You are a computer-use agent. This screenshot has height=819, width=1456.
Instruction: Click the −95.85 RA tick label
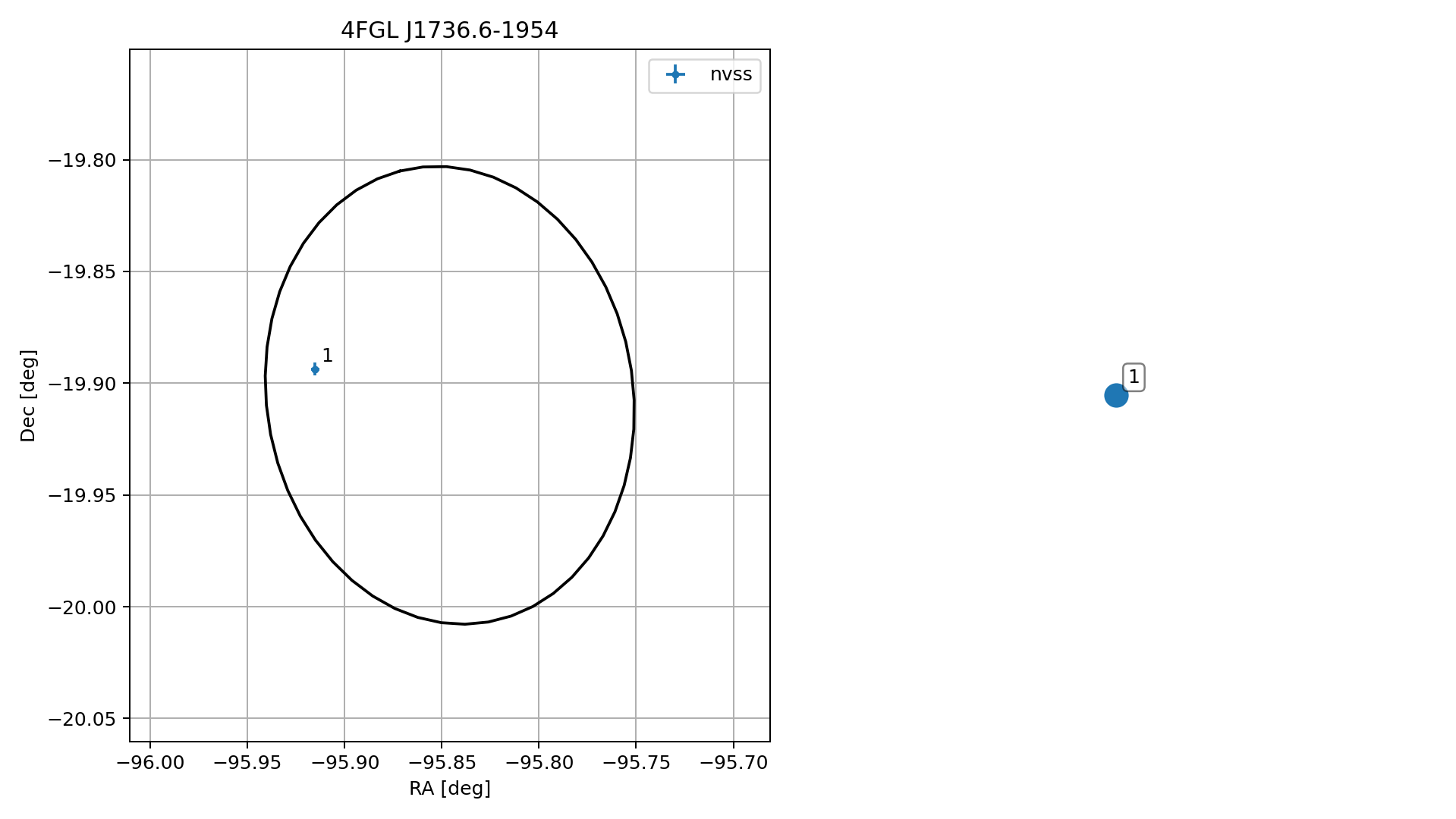coord(442,763)
